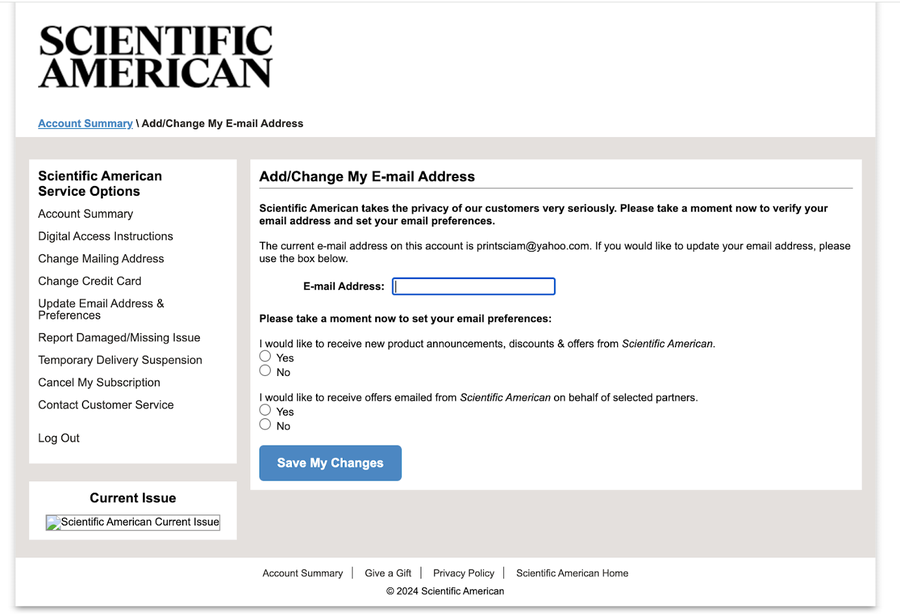900x614 pixels.
Task: Click Cancel My Subscription
Action: click(x=99, y=383)
